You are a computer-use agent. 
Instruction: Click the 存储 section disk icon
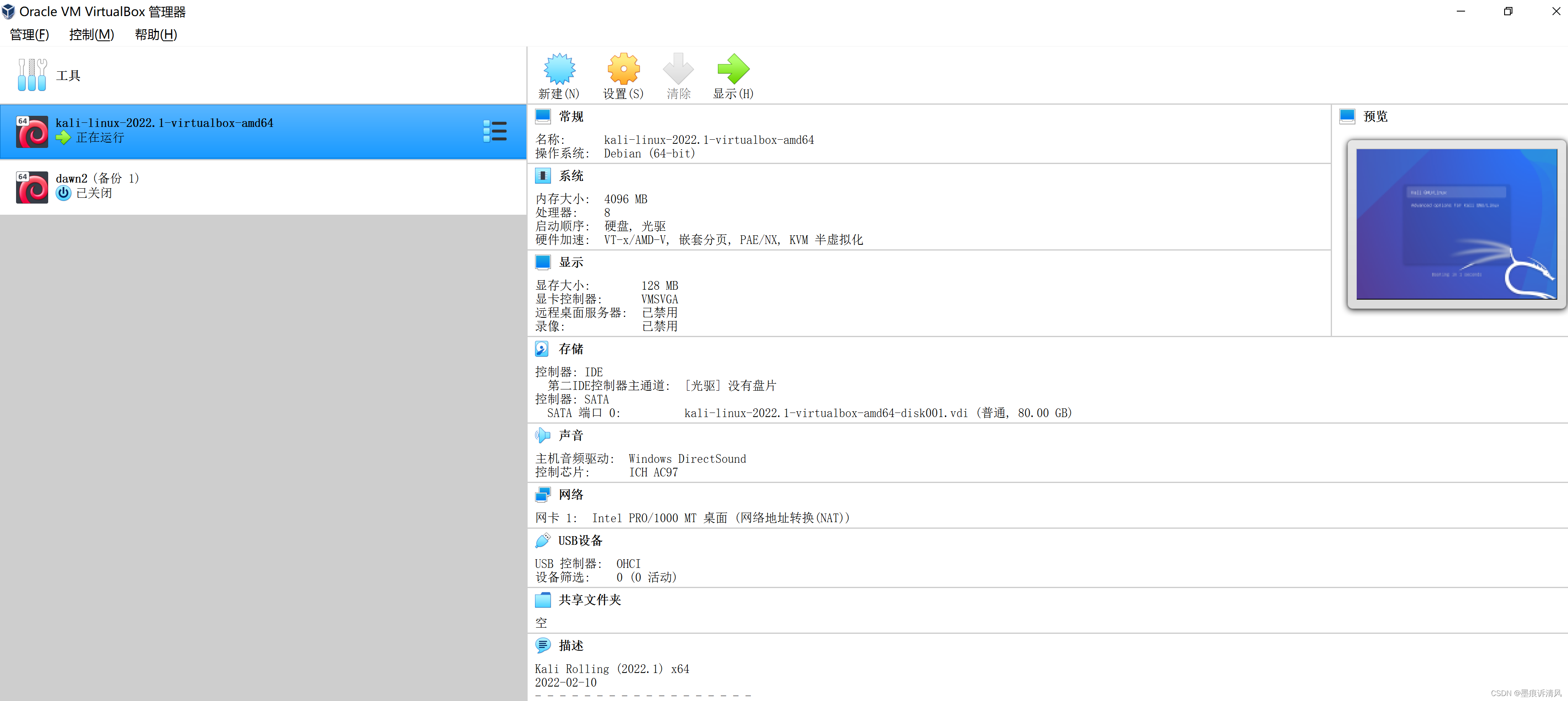coord(543,348)
